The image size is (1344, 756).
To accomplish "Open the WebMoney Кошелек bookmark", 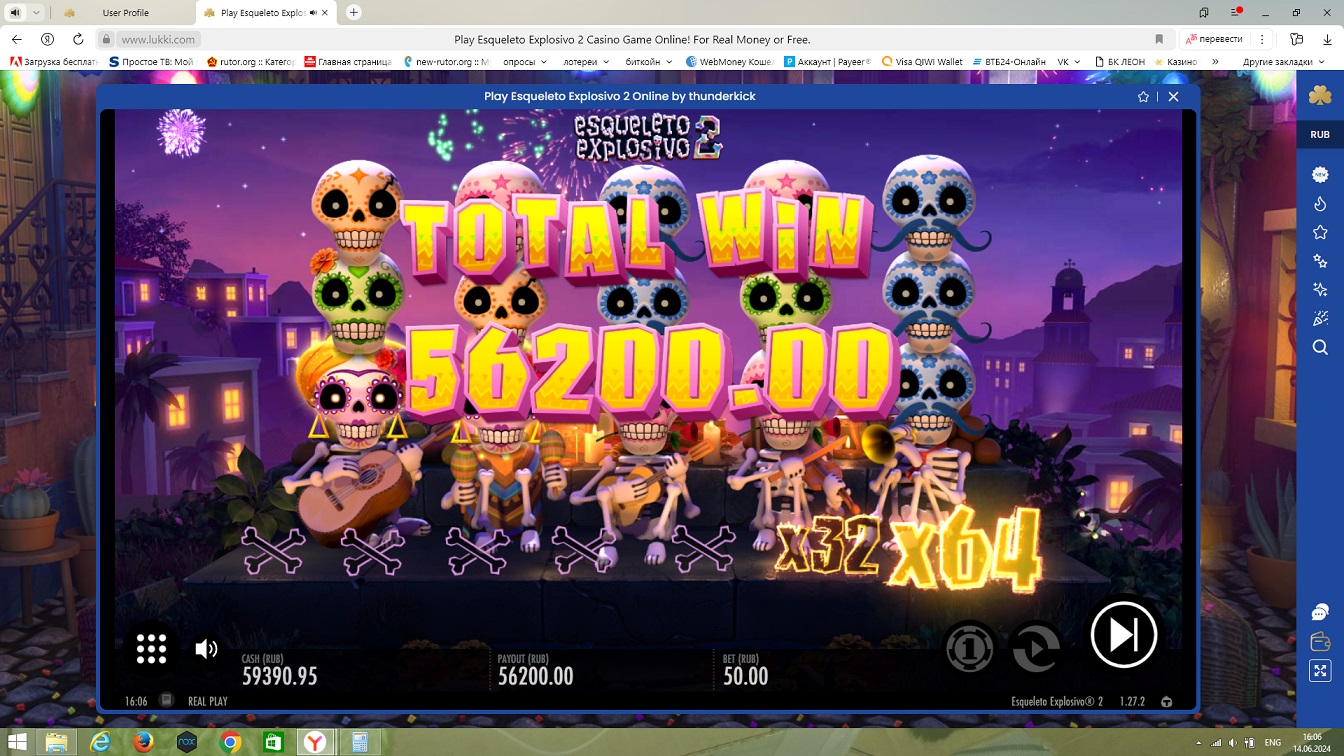I will (x=730, y=62).
